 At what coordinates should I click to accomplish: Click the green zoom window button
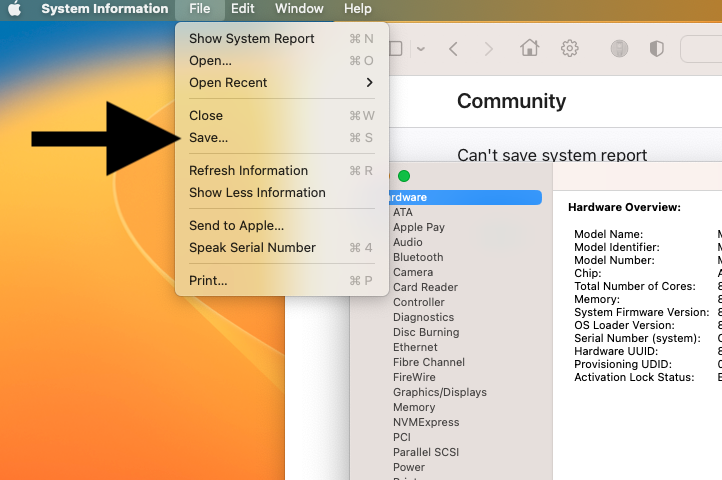[404, 176]
